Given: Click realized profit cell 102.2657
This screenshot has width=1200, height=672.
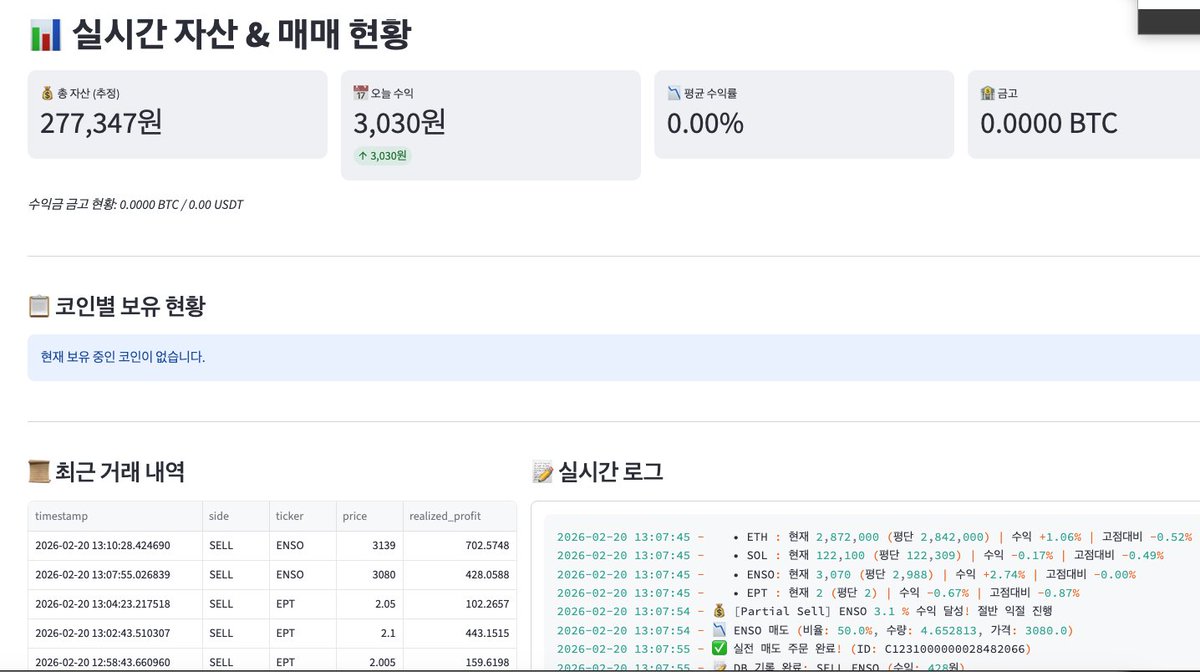Looking at the screenshot, I should click(x=459, y=604).
